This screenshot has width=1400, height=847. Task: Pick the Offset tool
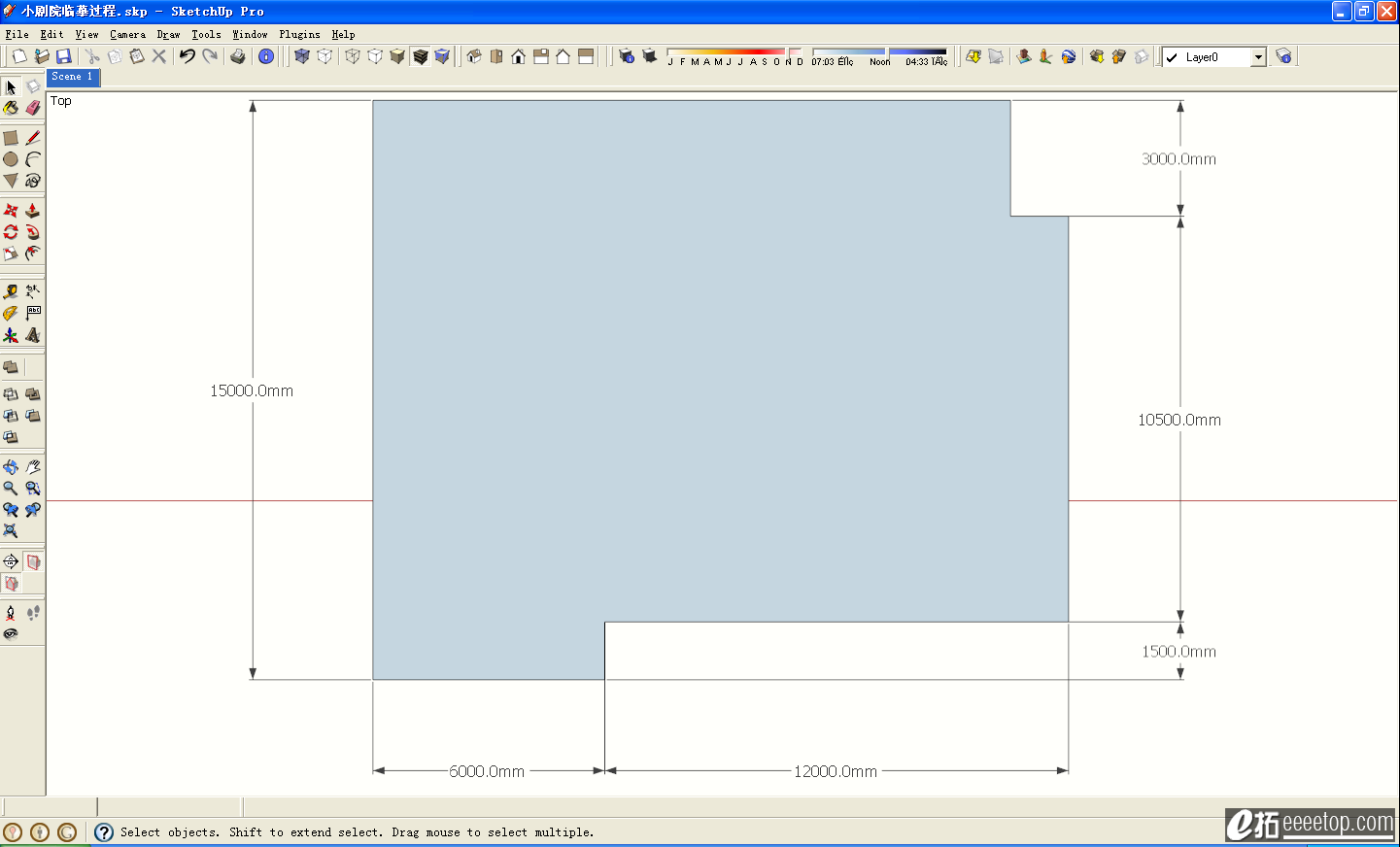tap(33, 254)
